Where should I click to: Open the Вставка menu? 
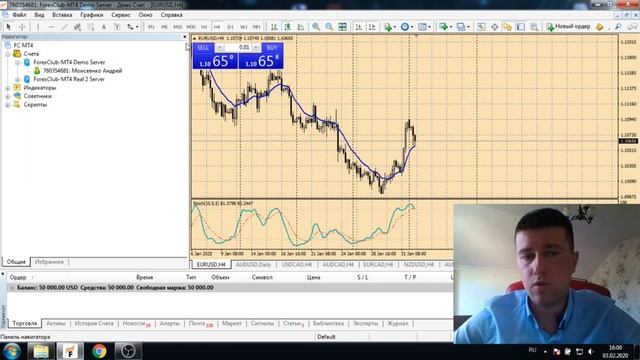coord(62,15)
